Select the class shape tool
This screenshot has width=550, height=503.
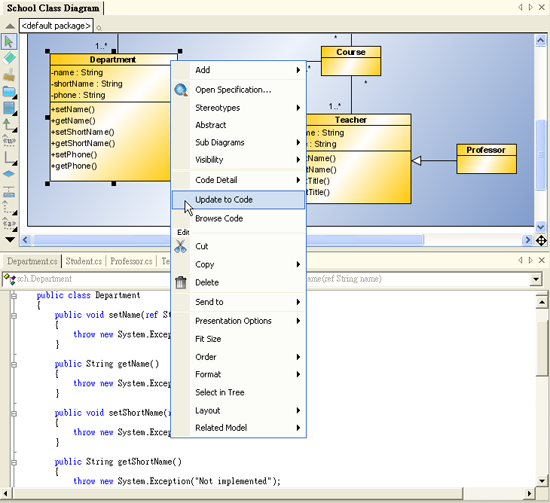coord(9,108)
